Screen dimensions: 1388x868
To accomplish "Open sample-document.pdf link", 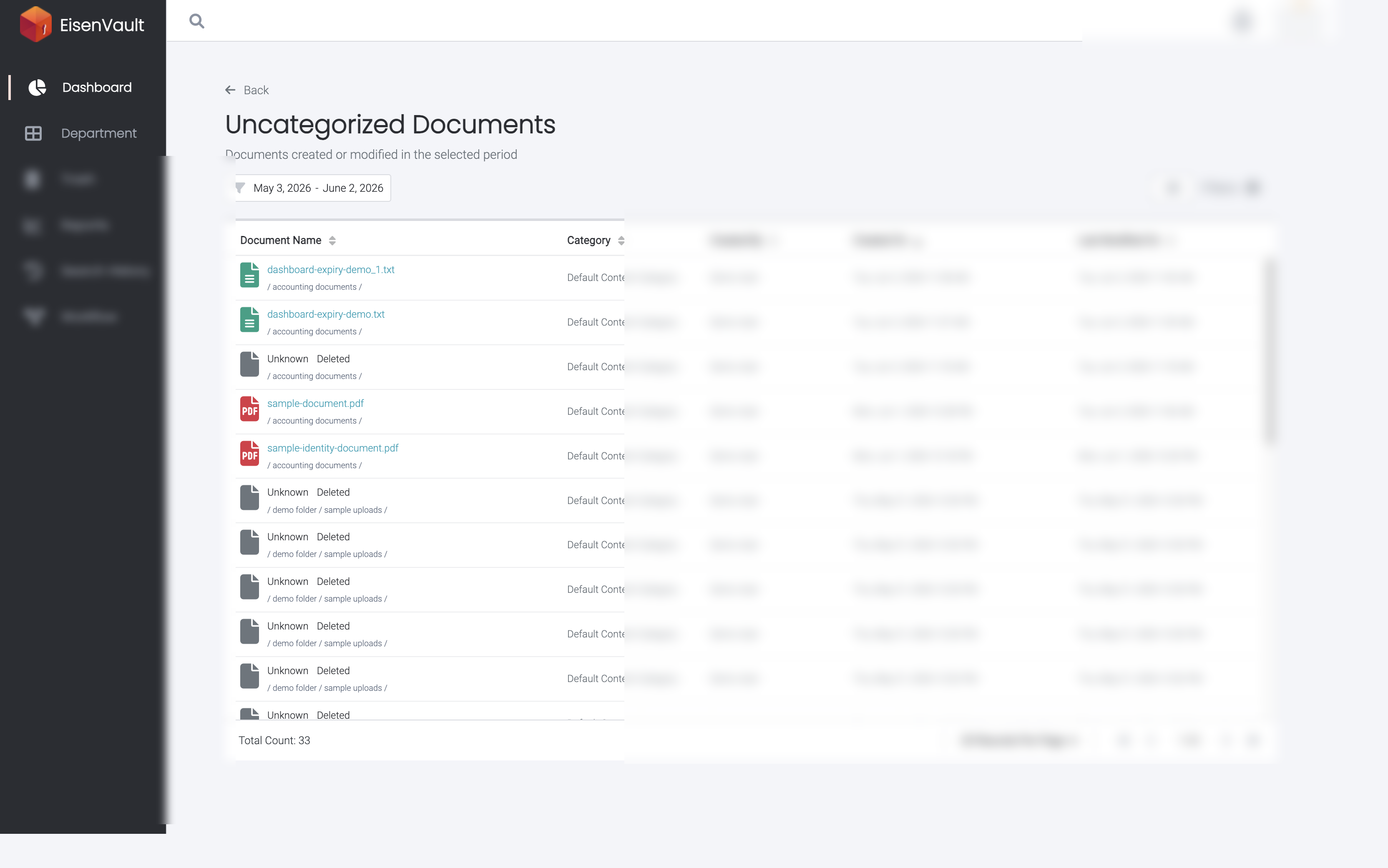I will (315, 404).
